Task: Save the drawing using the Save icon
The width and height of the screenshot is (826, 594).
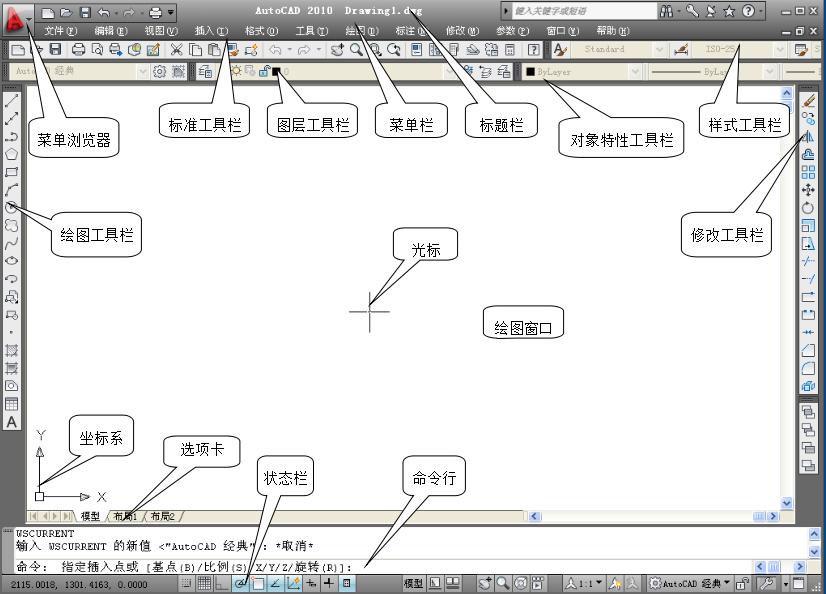Action: click(x=55, y=50)
